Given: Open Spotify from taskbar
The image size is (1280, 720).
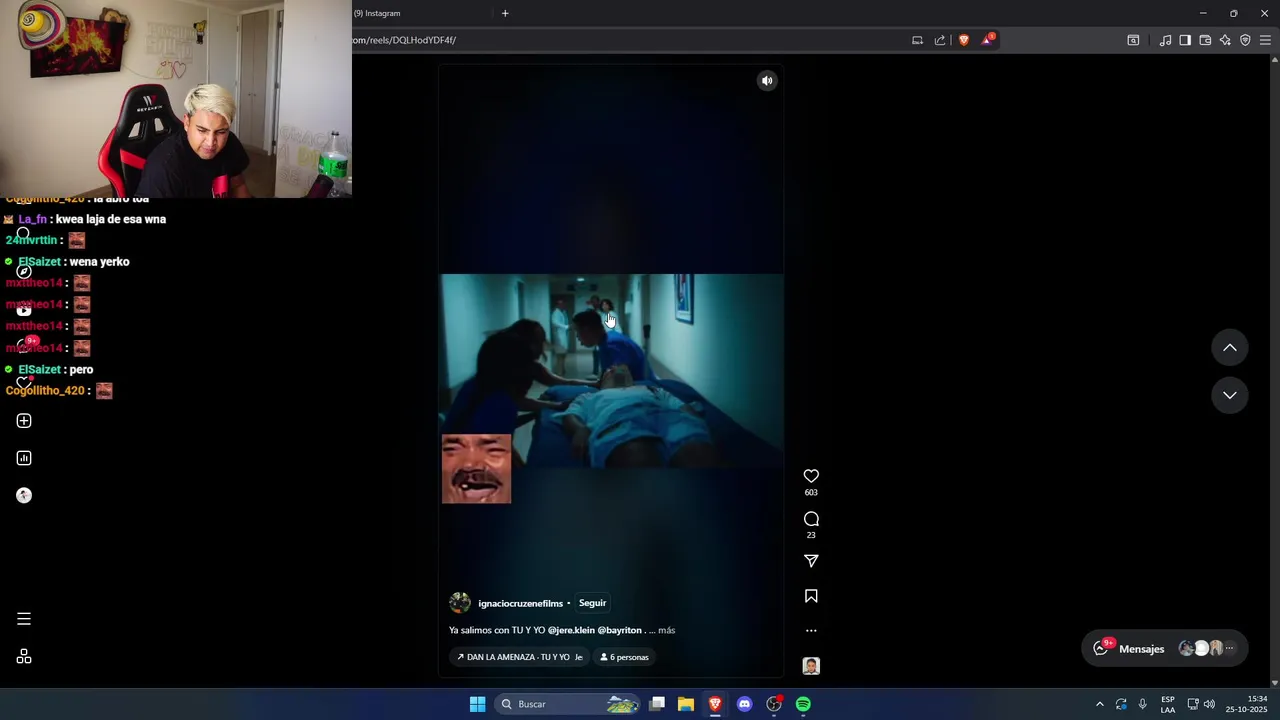Looking at the screenshot, I should pos(803,704).
